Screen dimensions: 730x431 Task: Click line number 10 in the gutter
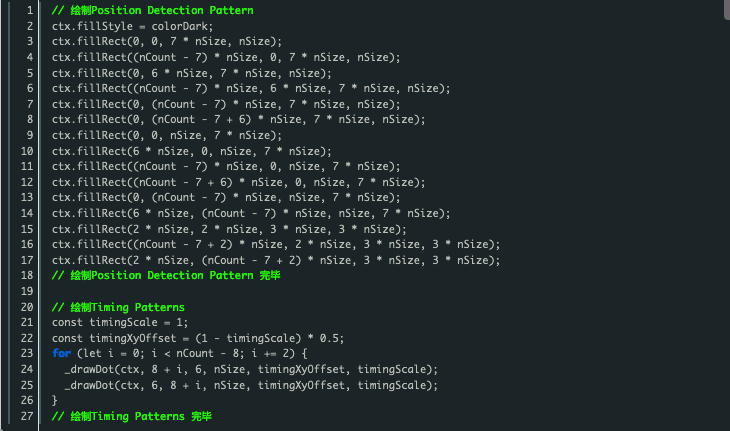27,151
